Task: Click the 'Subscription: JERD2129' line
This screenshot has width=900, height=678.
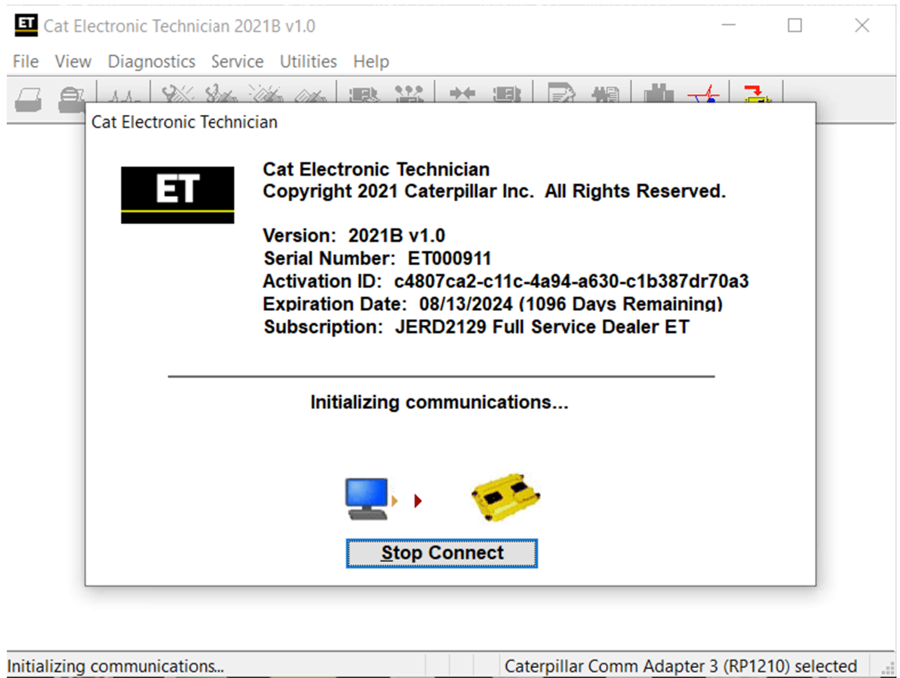Action: pyautogui.click(x=476, y=327)
